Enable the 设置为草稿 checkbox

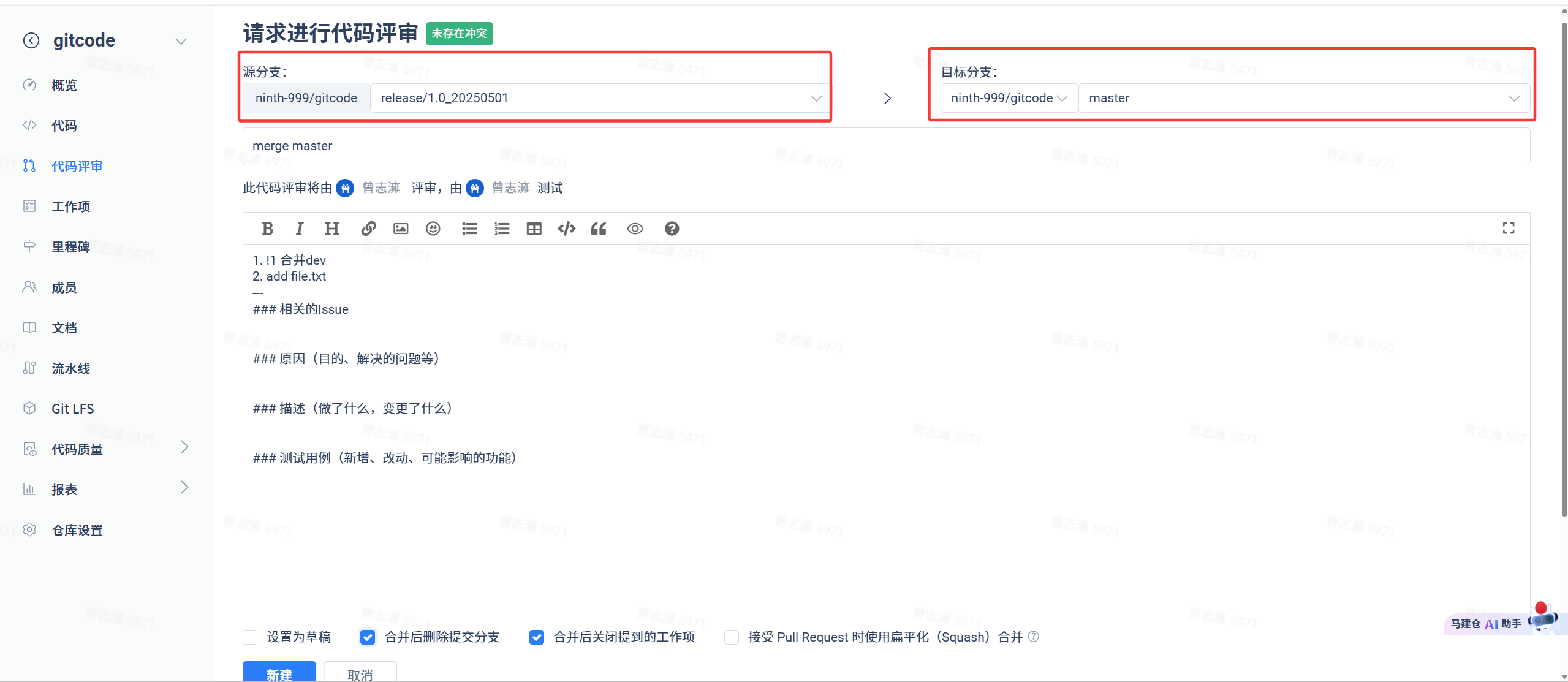coord(250,637)
